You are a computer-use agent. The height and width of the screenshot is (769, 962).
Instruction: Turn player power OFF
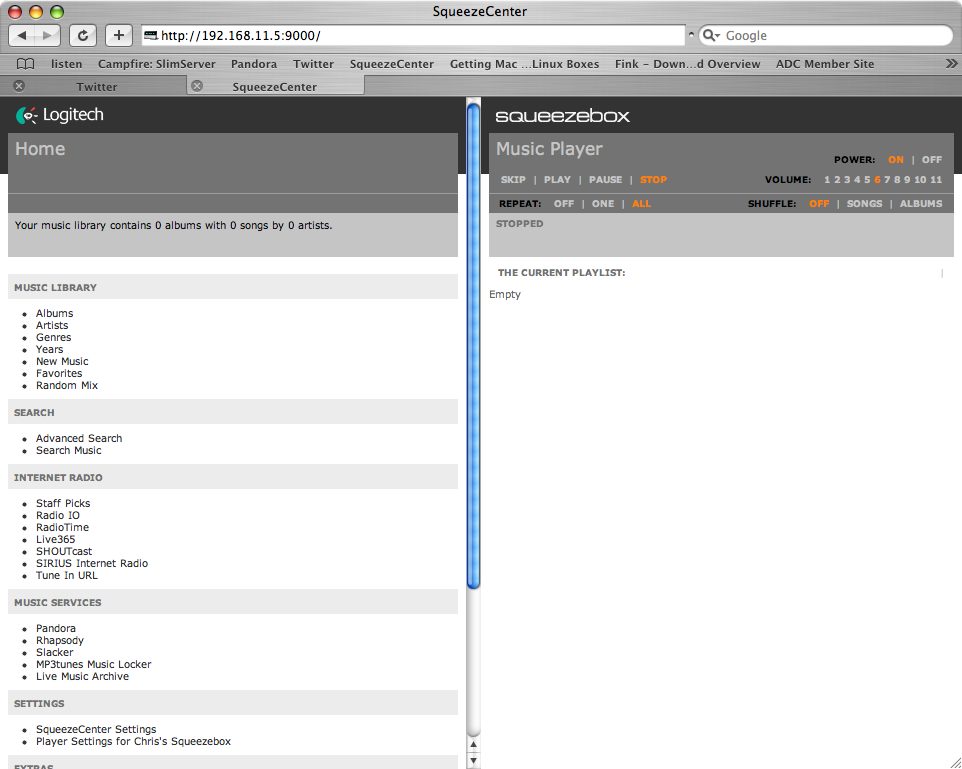(x=931, y=160)
